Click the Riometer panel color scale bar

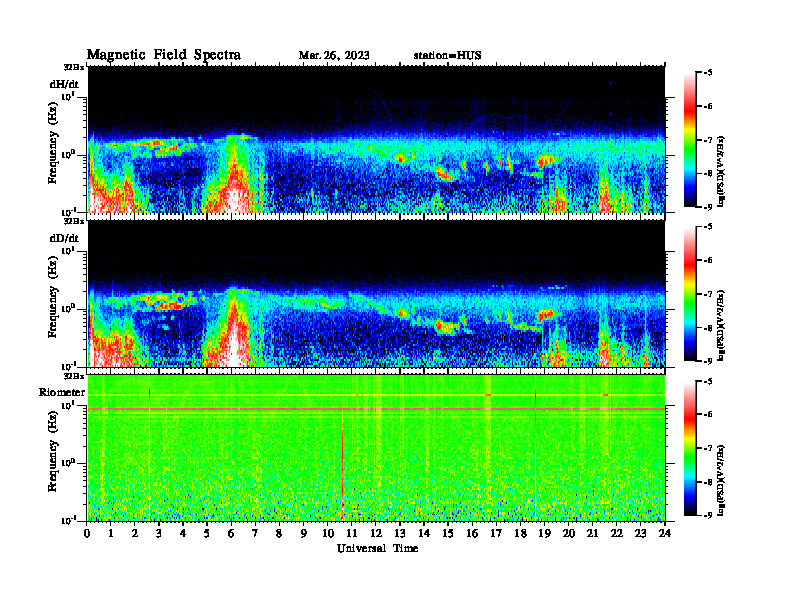689,448
